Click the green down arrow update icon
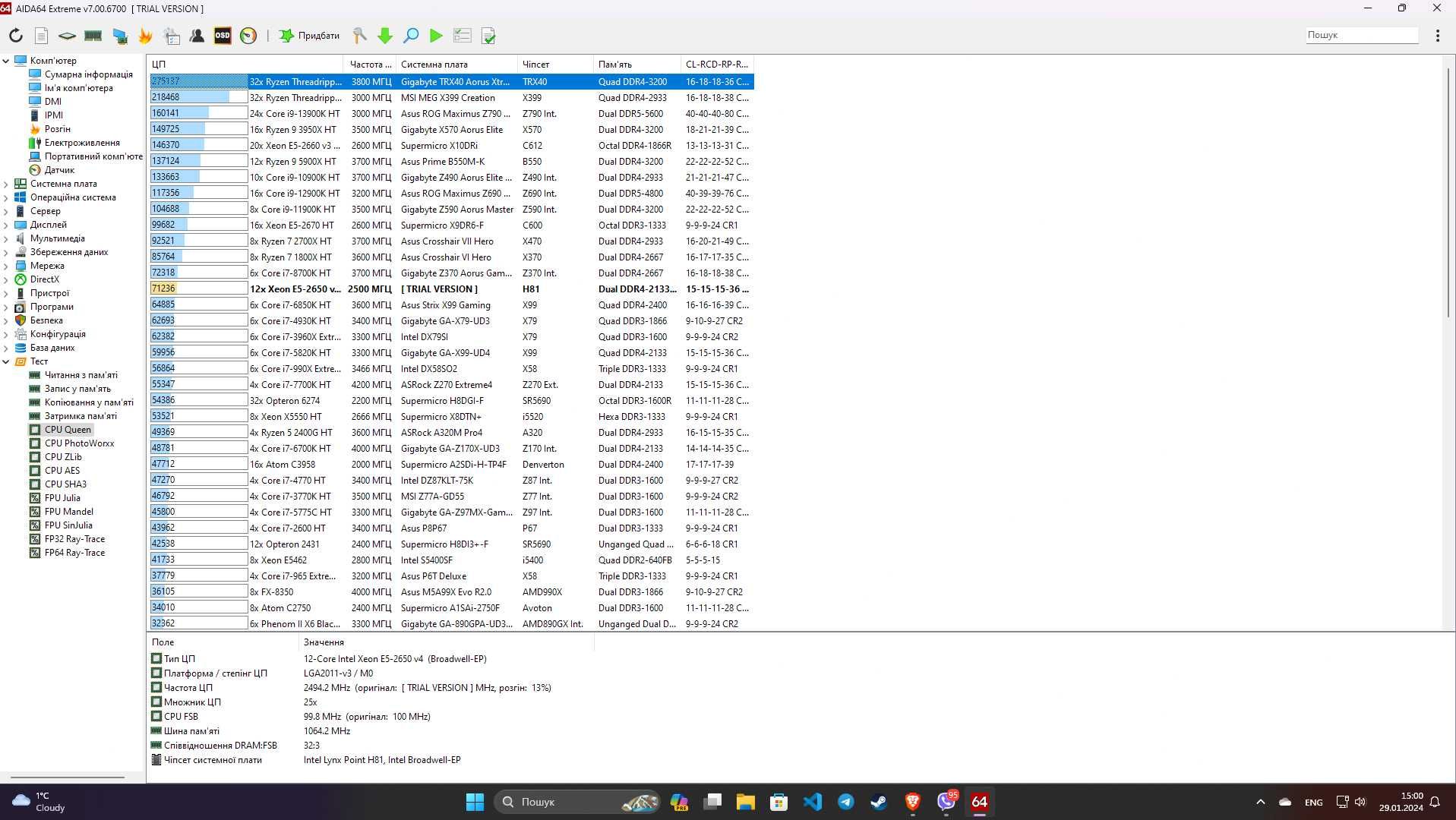Image resolution: width=1456 pixels, height=820 pixels. pyautogui.click(x=385, y=36)
